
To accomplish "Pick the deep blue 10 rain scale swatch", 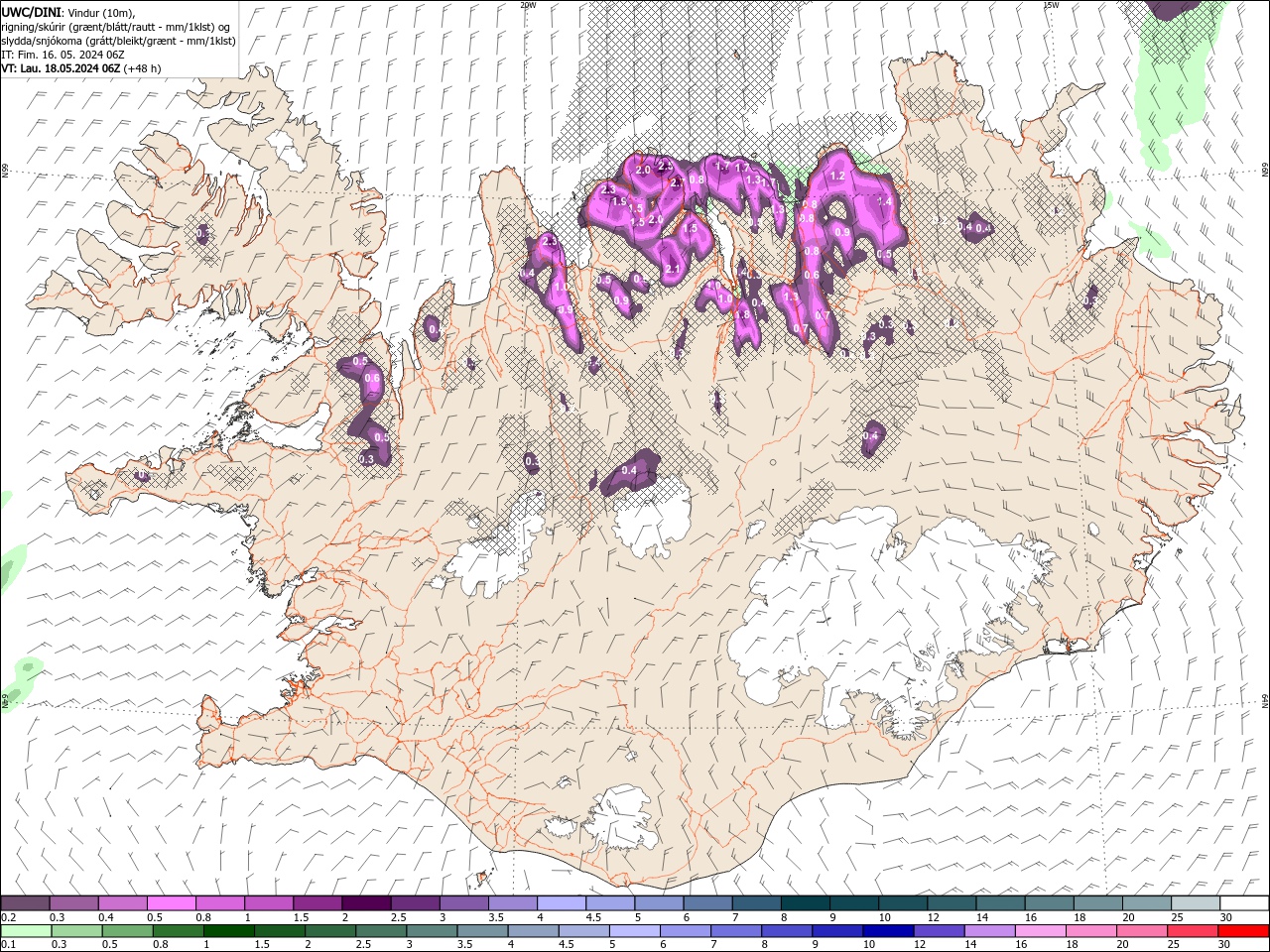I will 887,931.
